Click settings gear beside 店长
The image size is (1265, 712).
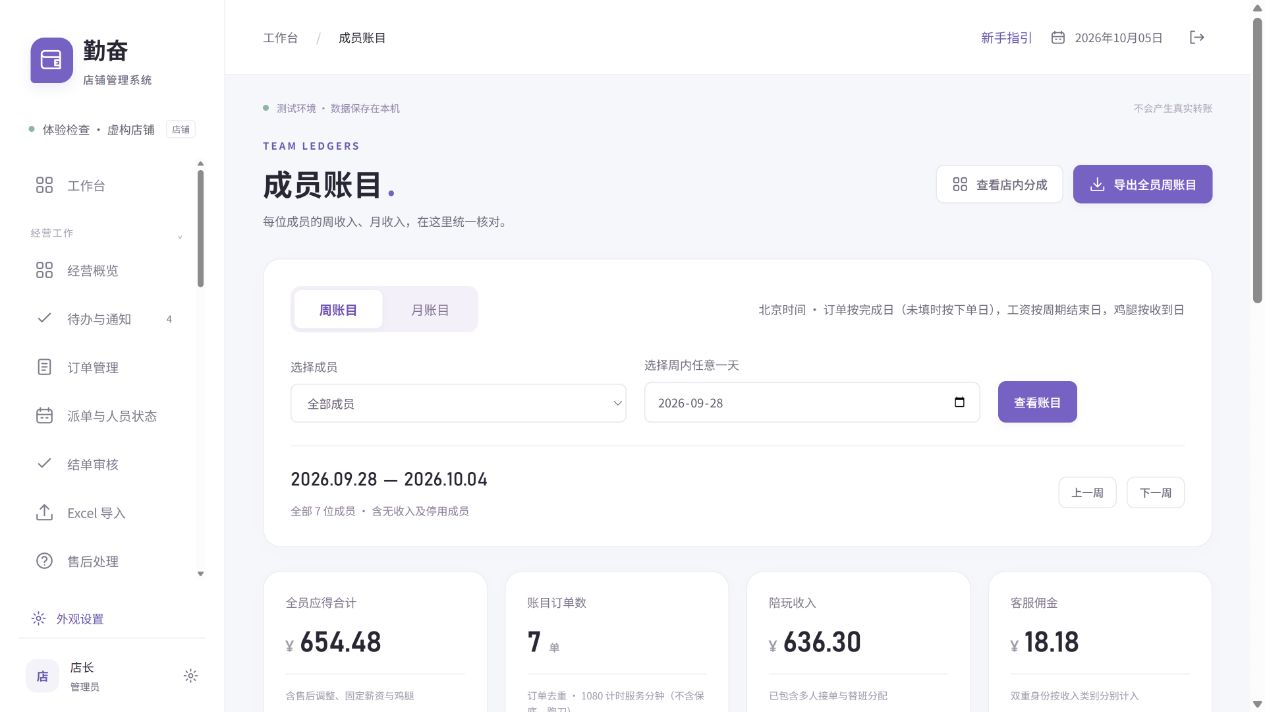[x=191, y=676]
